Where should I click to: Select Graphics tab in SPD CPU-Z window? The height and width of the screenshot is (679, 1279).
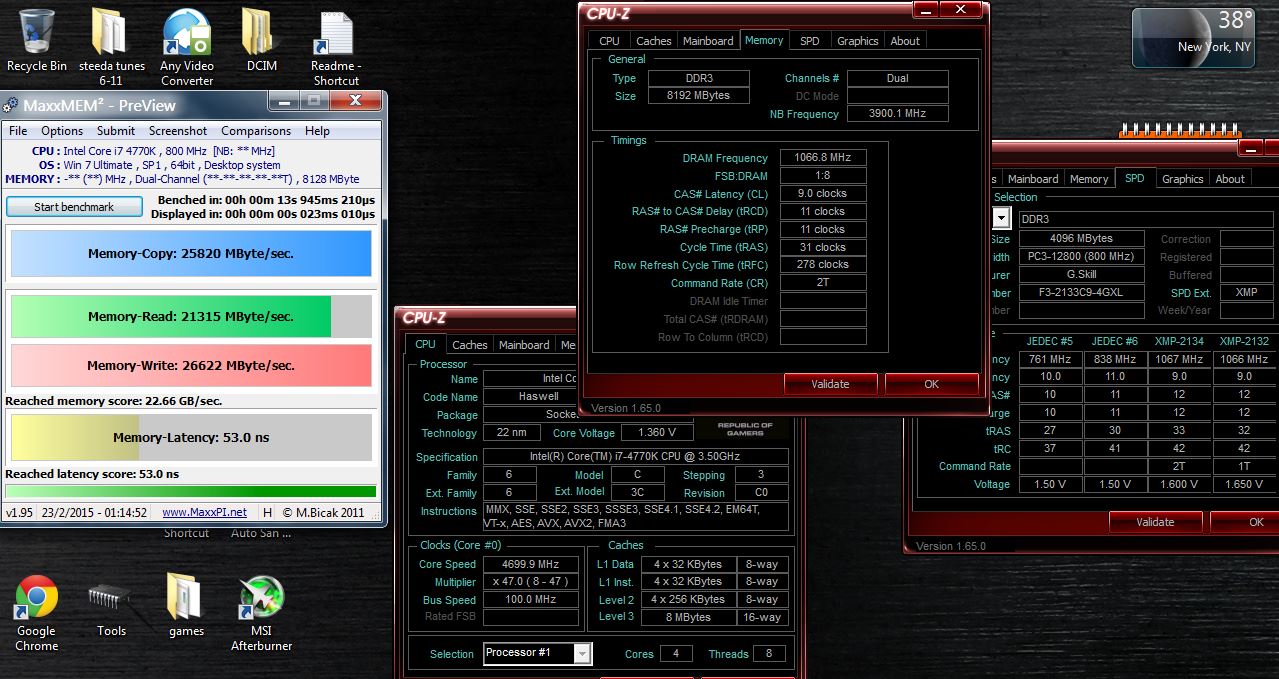pos(1182,179)
